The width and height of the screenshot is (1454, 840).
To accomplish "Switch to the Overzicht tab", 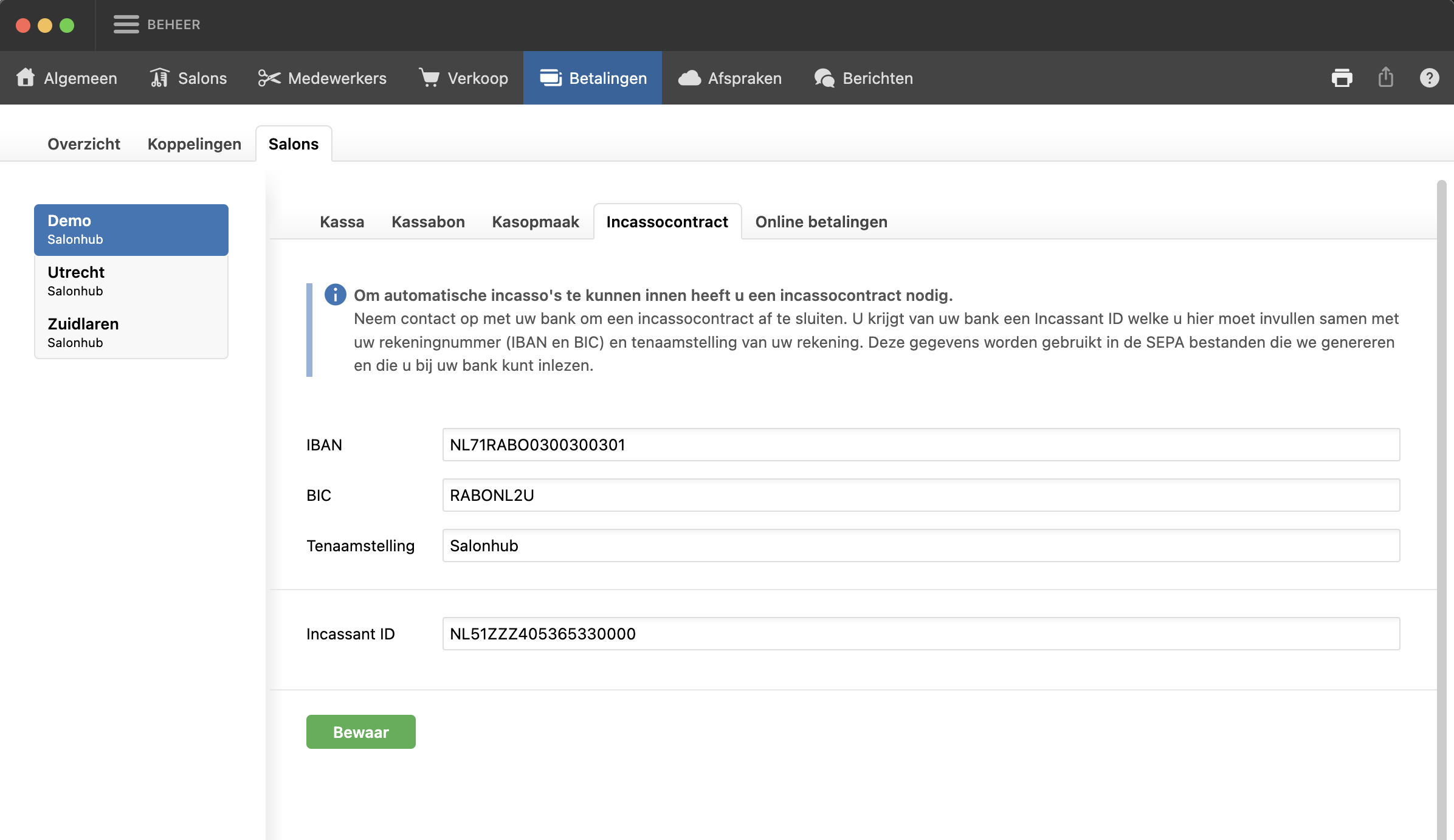I will click(x=84, y=144).
